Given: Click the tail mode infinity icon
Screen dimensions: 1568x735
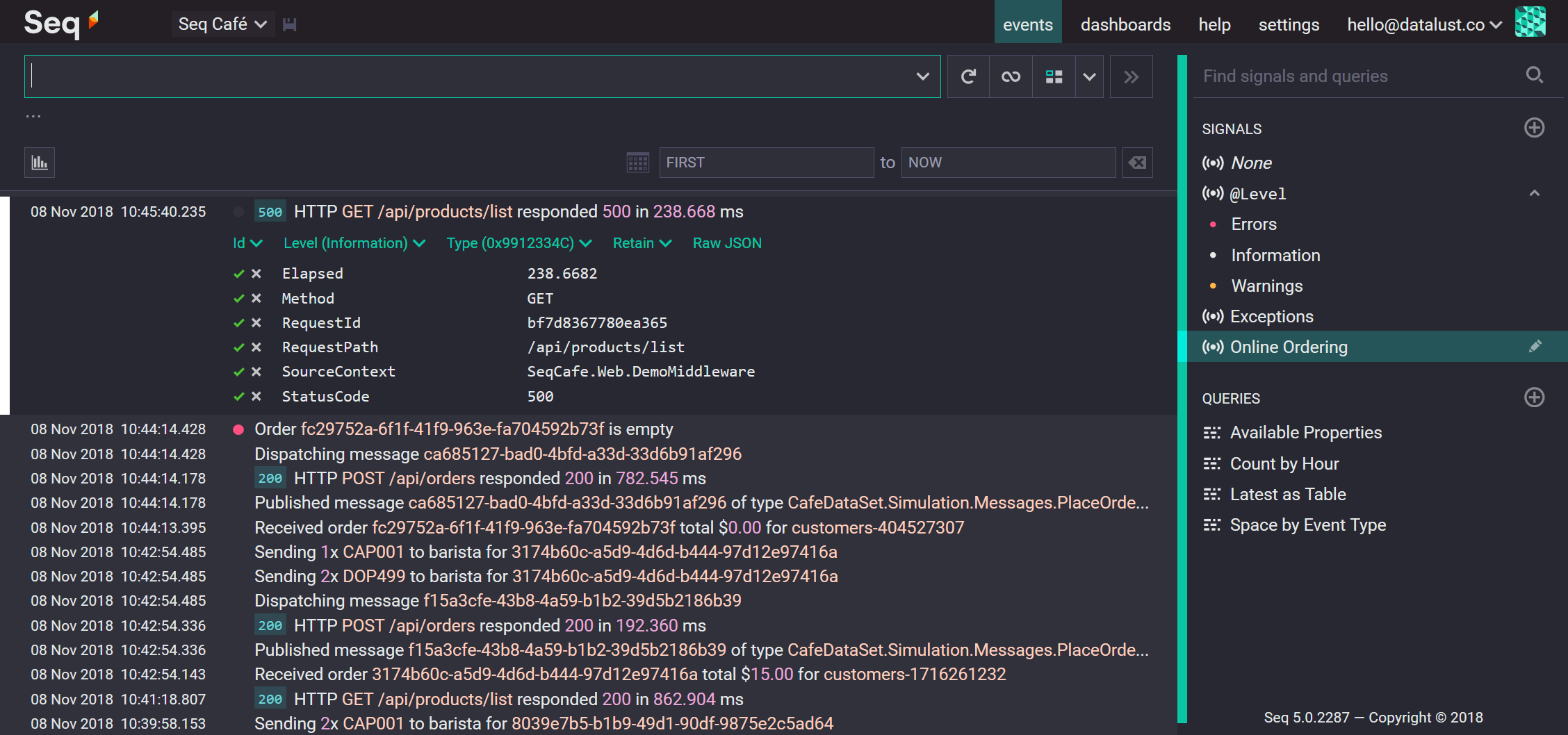Looking at the screenshot, I should [1011, 76].
